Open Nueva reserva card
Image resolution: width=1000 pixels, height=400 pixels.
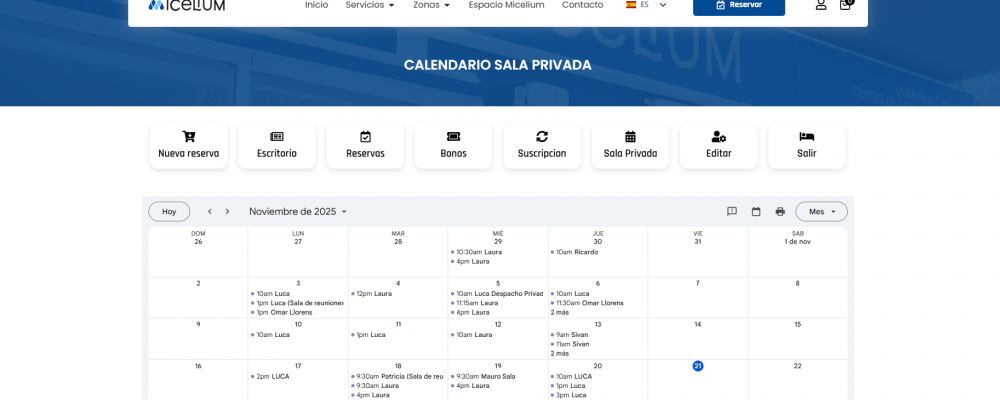(189, 145)
